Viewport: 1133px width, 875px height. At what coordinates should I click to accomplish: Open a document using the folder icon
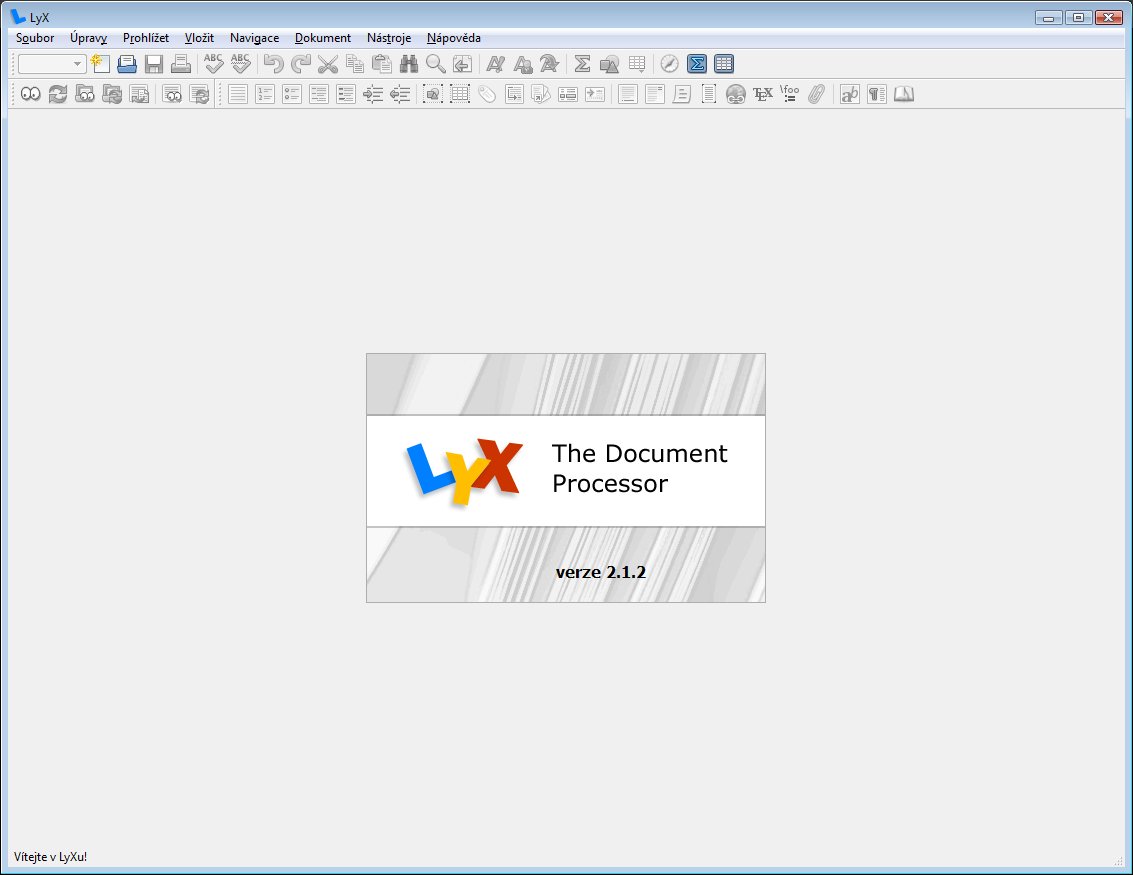127,64
